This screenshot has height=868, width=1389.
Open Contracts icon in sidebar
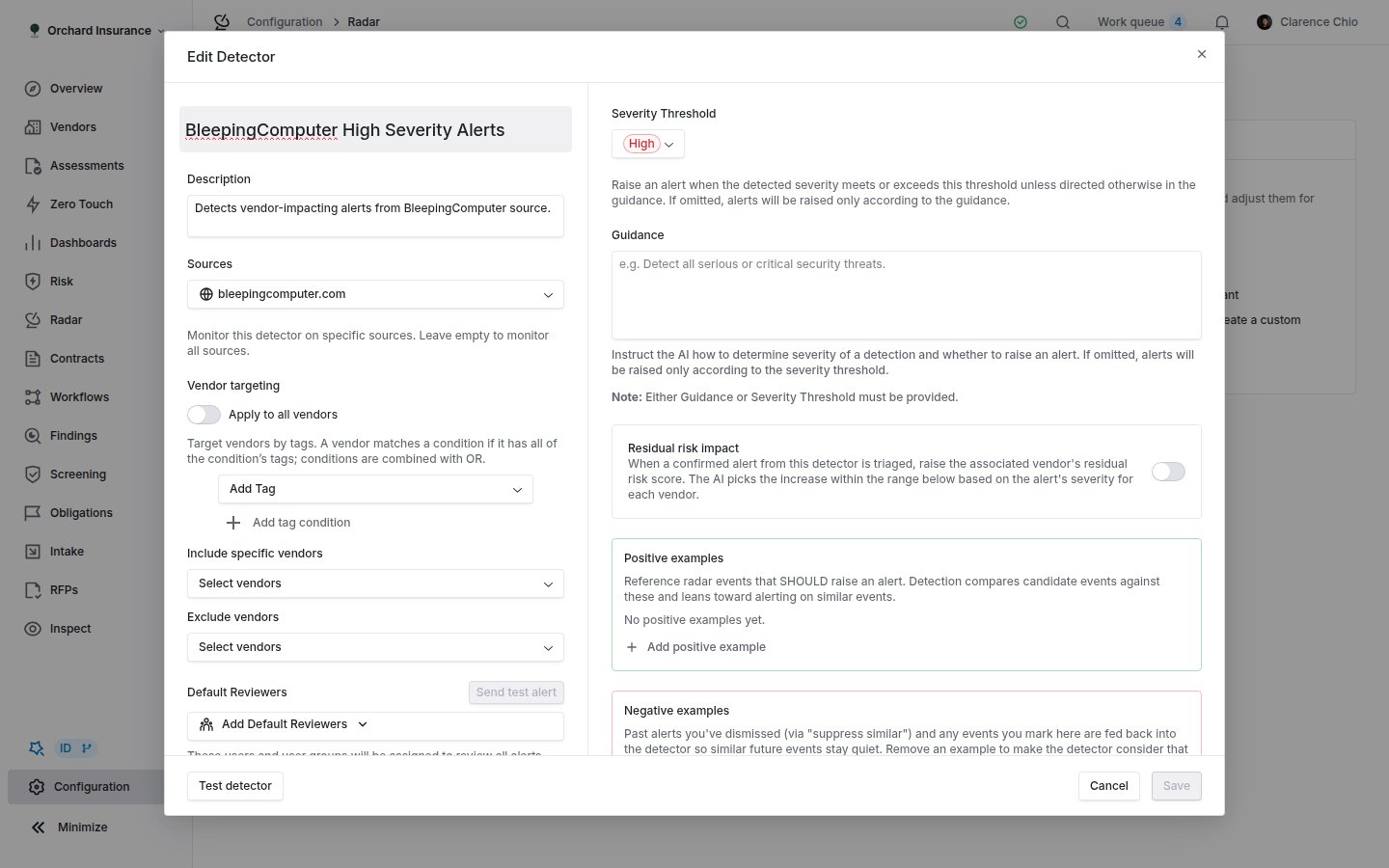33,359
